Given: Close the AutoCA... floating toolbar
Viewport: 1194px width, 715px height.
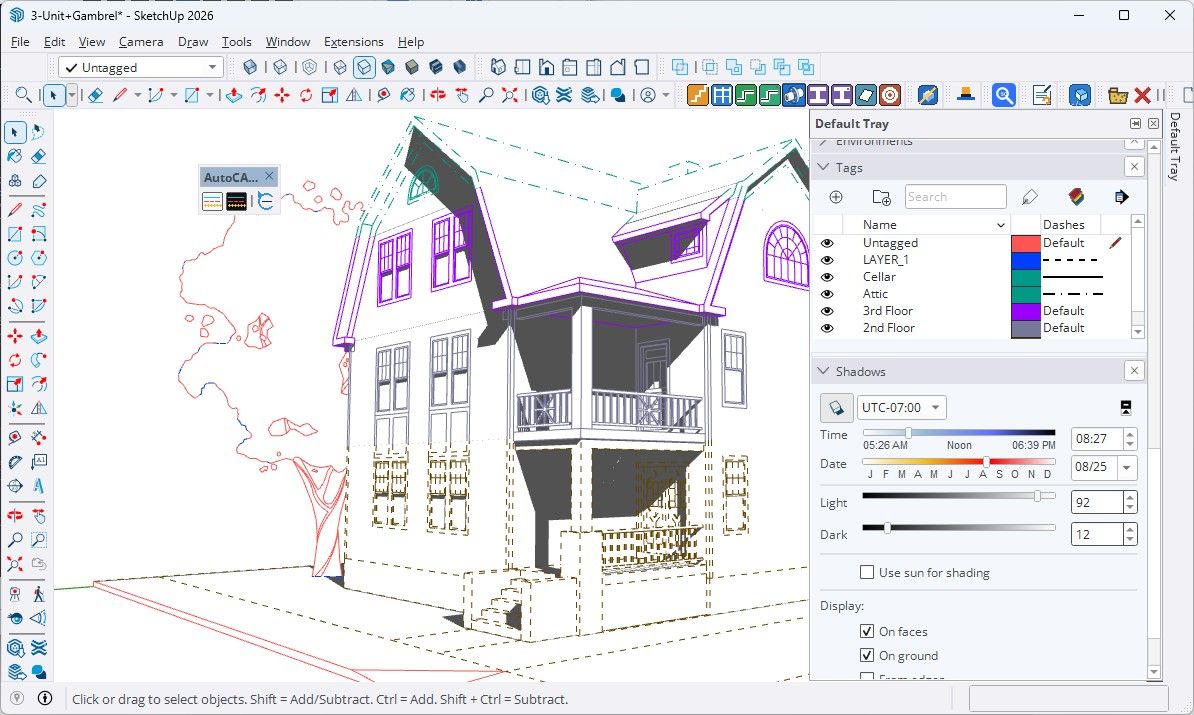Looking at the screenshot, I should tap(269, 176).
